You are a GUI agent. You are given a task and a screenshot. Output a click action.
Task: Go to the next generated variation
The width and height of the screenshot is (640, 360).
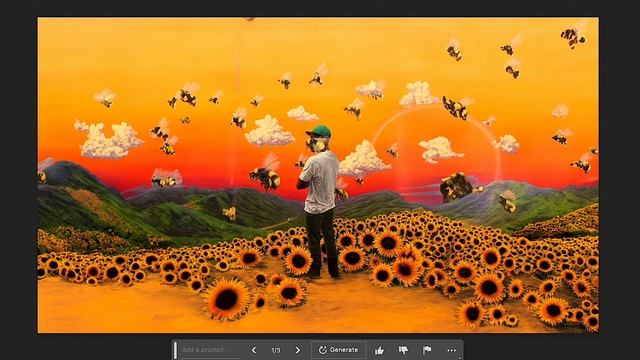[298, 350]
